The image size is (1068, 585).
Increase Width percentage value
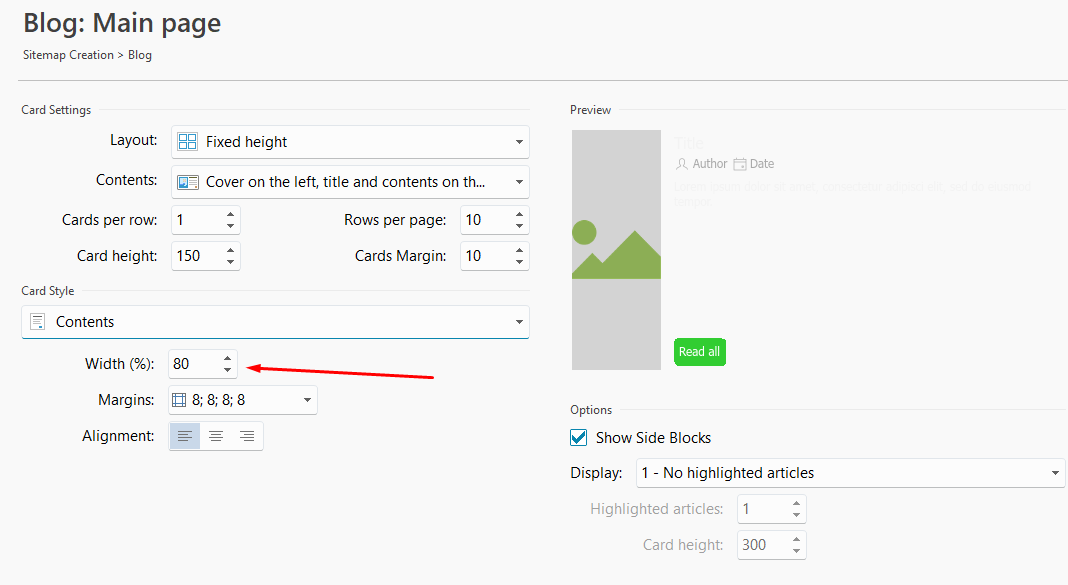227,358
